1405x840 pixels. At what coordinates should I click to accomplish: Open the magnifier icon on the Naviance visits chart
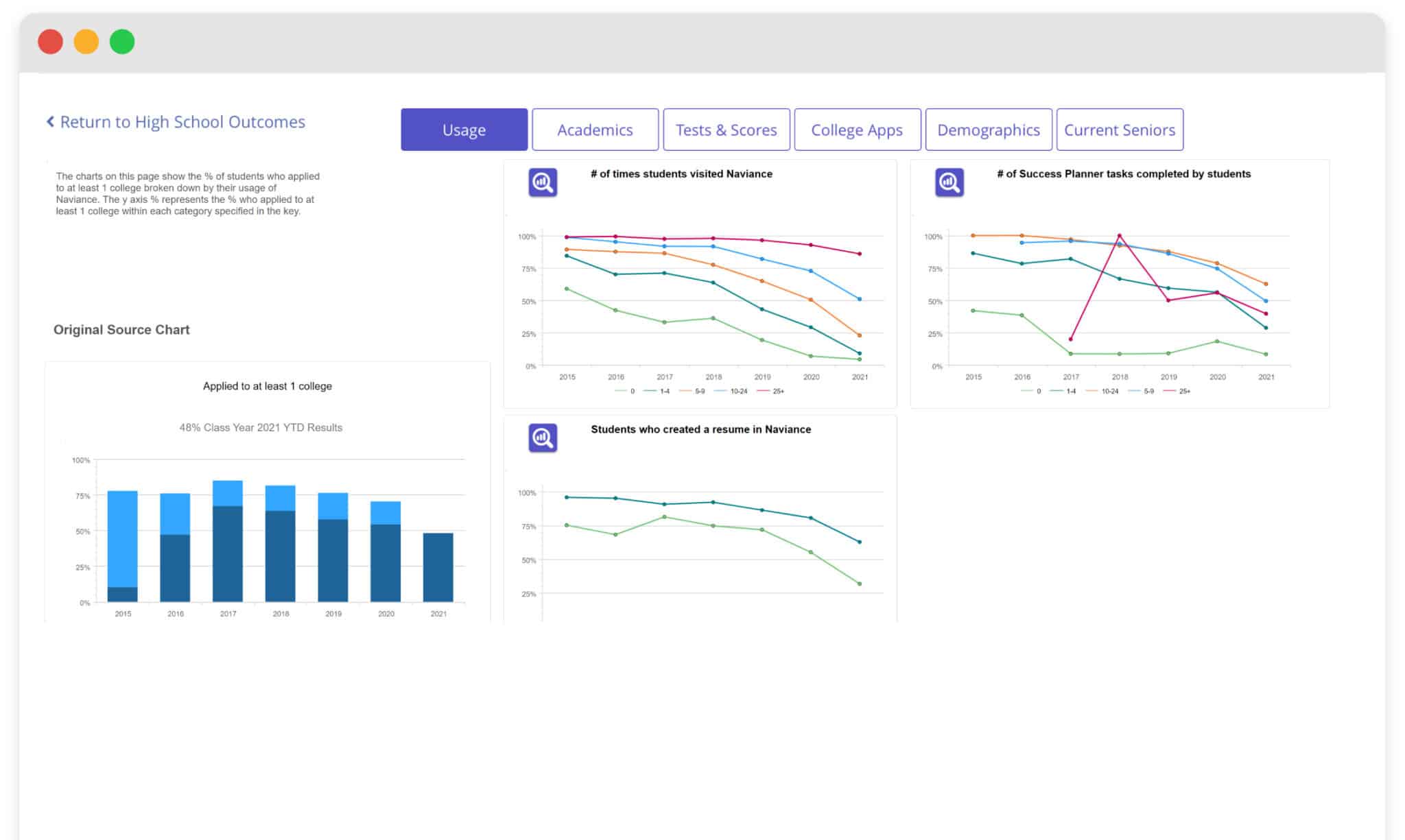541,182
